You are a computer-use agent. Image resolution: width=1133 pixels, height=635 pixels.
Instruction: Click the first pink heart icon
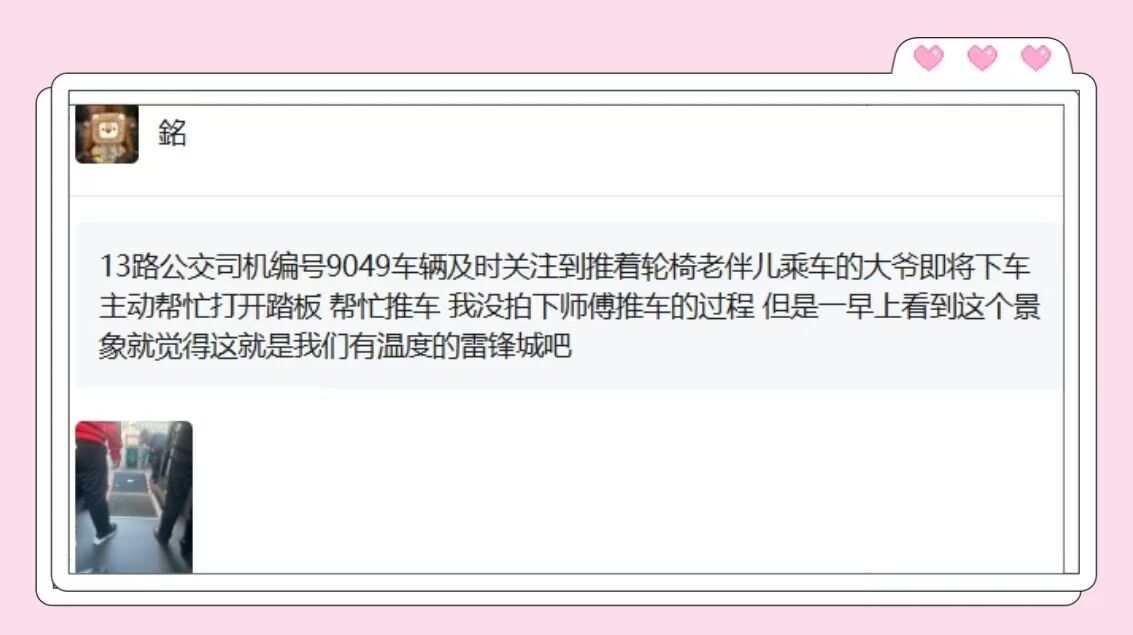[x=929, y=57]
